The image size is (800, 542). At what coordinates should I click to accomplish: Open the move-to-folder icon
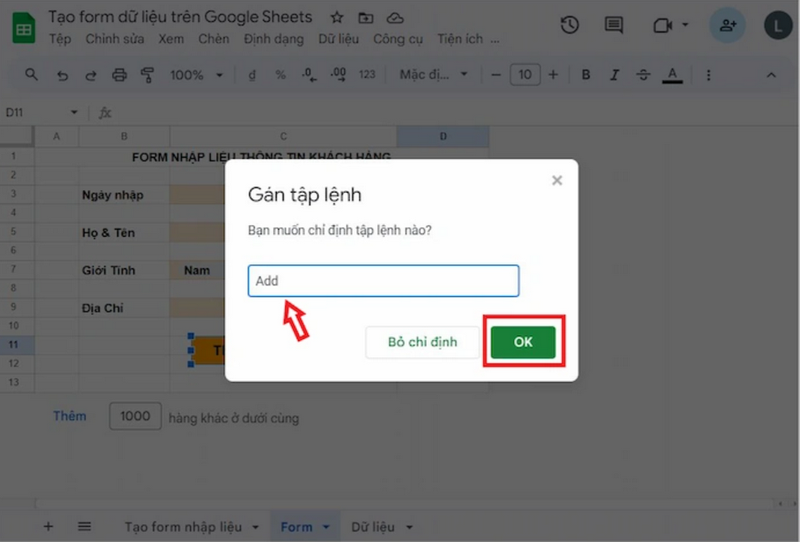pyautogui.click(x=365, y=18)
